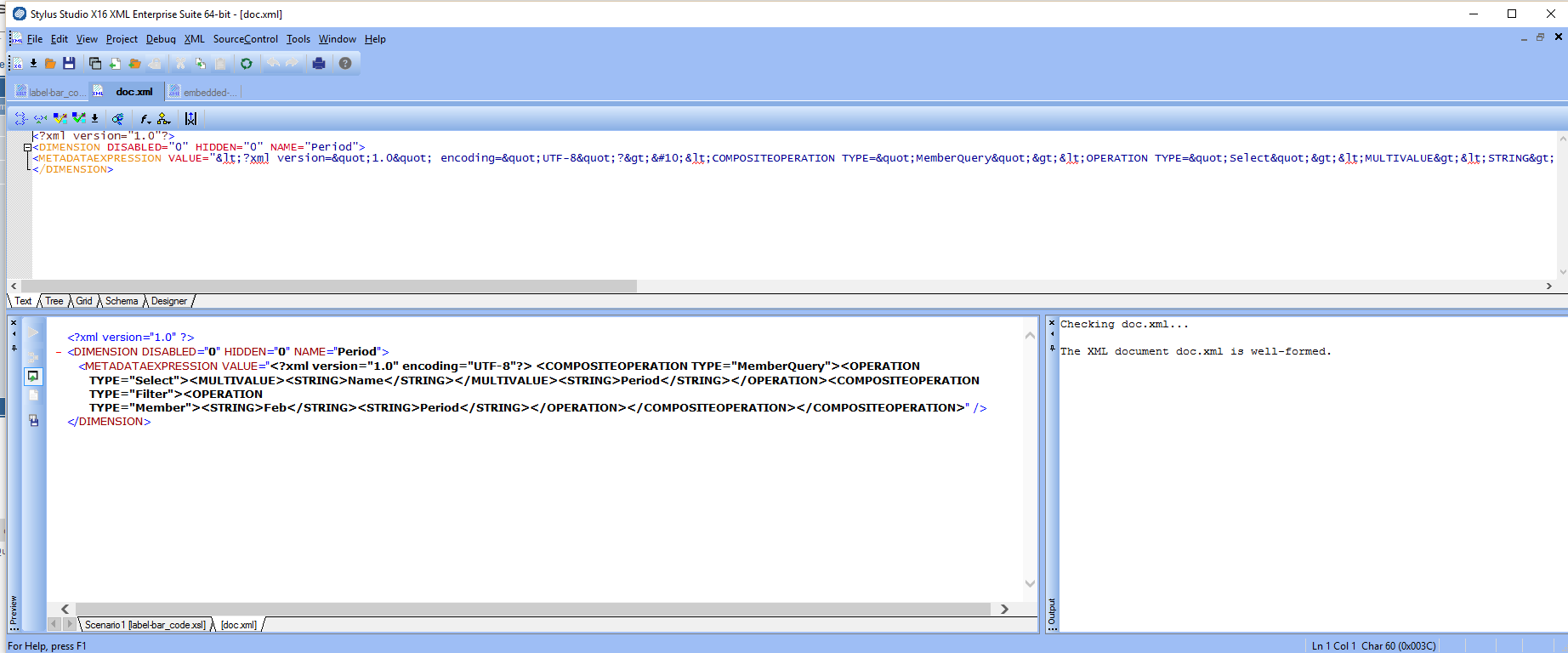The image size is (1568, 653).
Task: Open the function dropdown in XML toolbar
Action: (145, 119)
